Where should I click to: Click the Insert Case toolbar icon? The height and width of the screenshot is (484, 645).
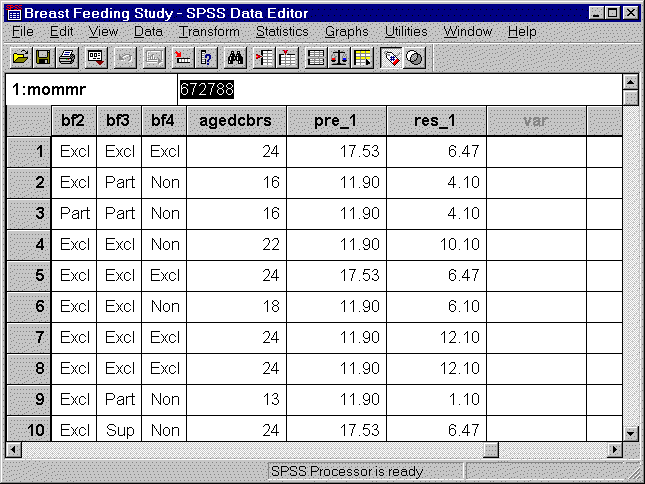click(x=264, y=57)
